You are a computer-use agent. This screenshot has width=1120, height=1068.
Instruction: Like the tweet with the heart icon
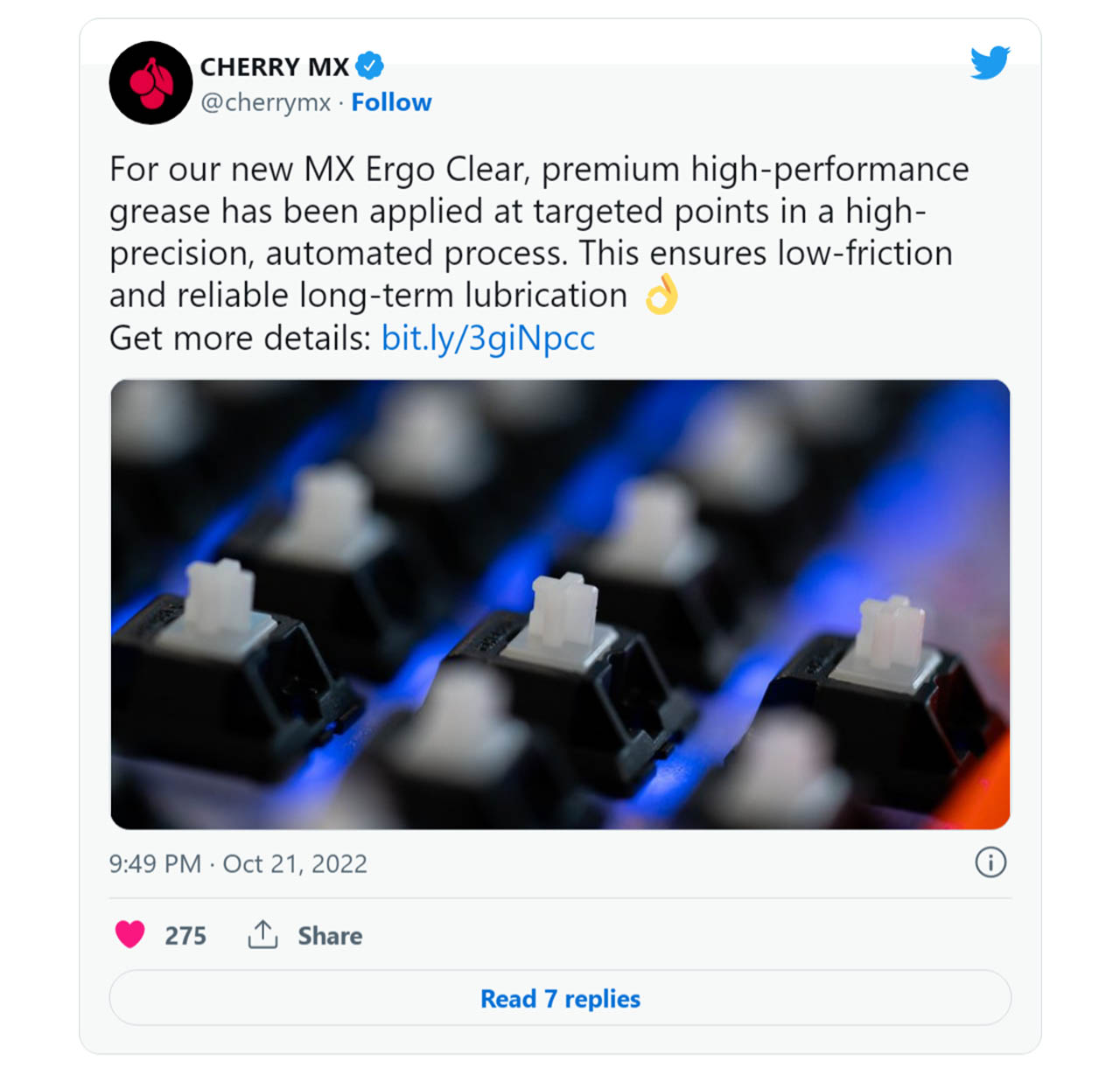pyautogui.click(x=130, y=935)
